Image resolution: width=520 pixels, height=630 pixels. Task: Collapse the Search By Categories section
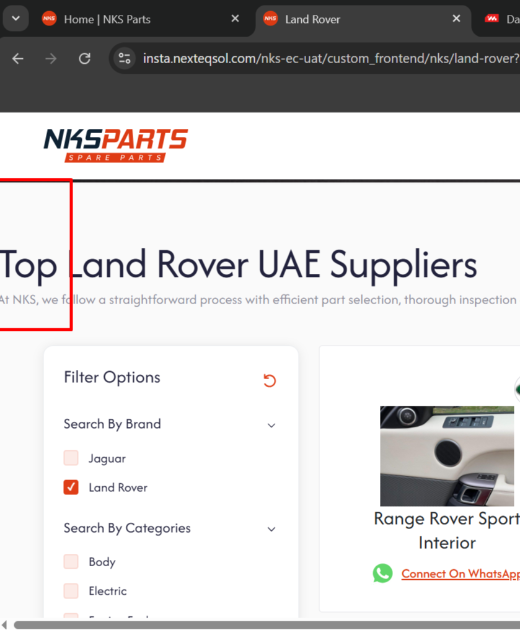click(272, 529)
